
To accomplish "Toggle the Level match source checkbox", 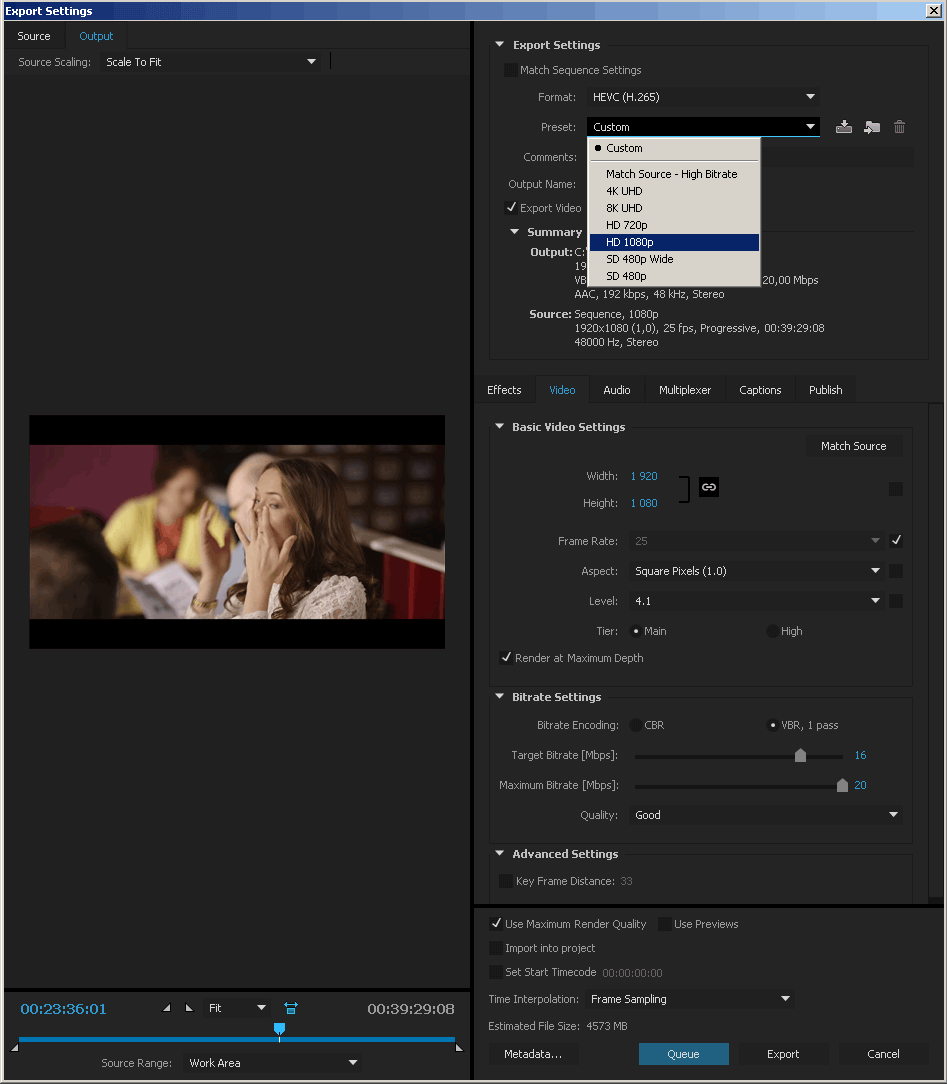I will pyautogui.click(x=896, y=601).
